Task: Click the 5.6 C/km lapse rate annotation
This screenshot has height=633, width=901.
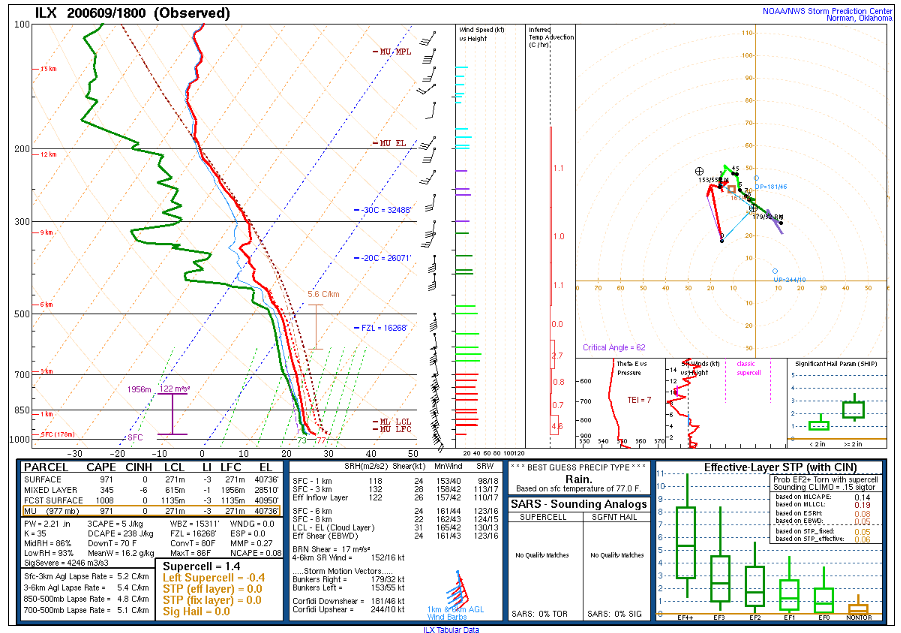Action: 323,294
